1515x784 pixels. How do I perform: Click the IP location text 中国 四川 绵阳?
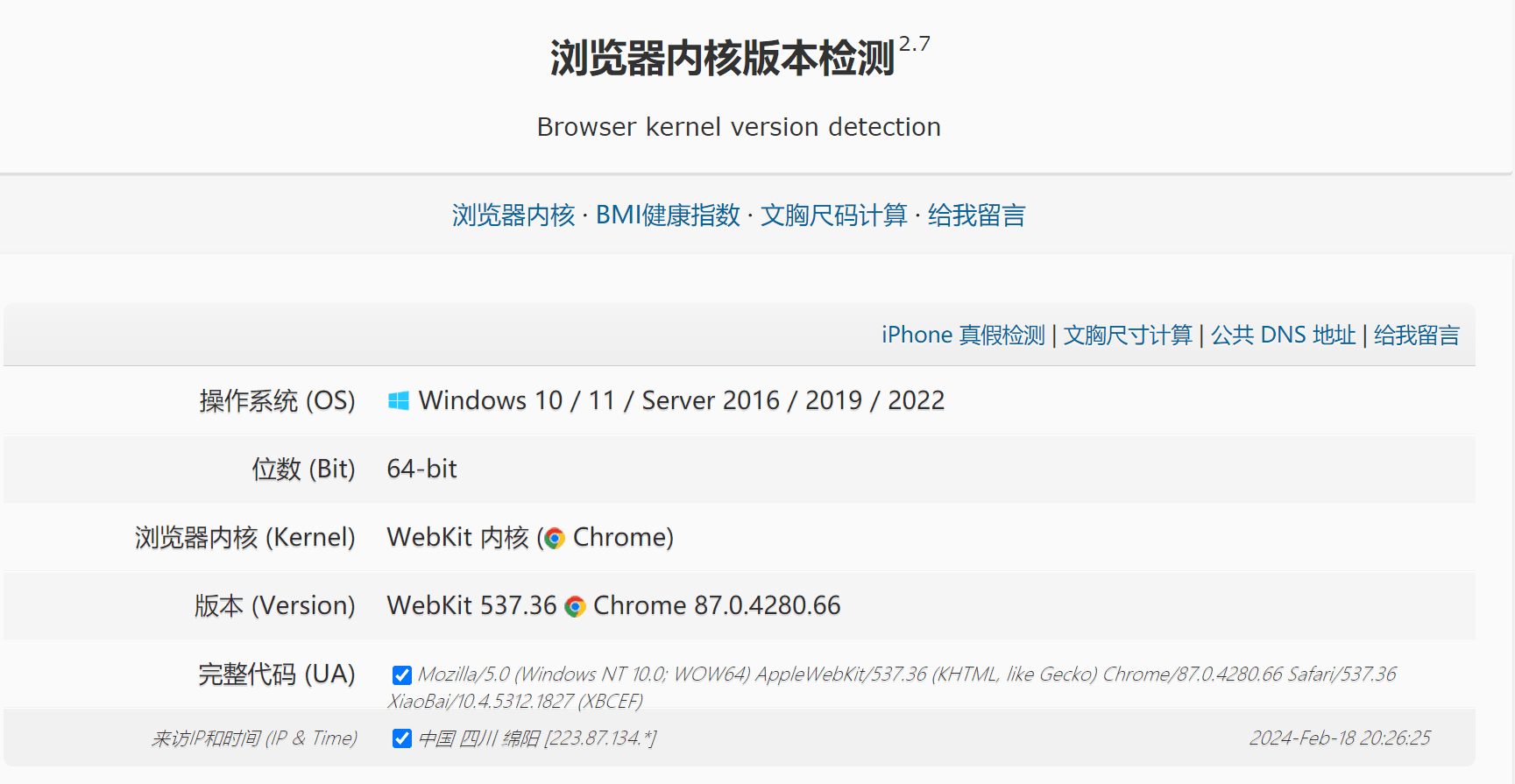pyautogui.click(x=478, y=738)
